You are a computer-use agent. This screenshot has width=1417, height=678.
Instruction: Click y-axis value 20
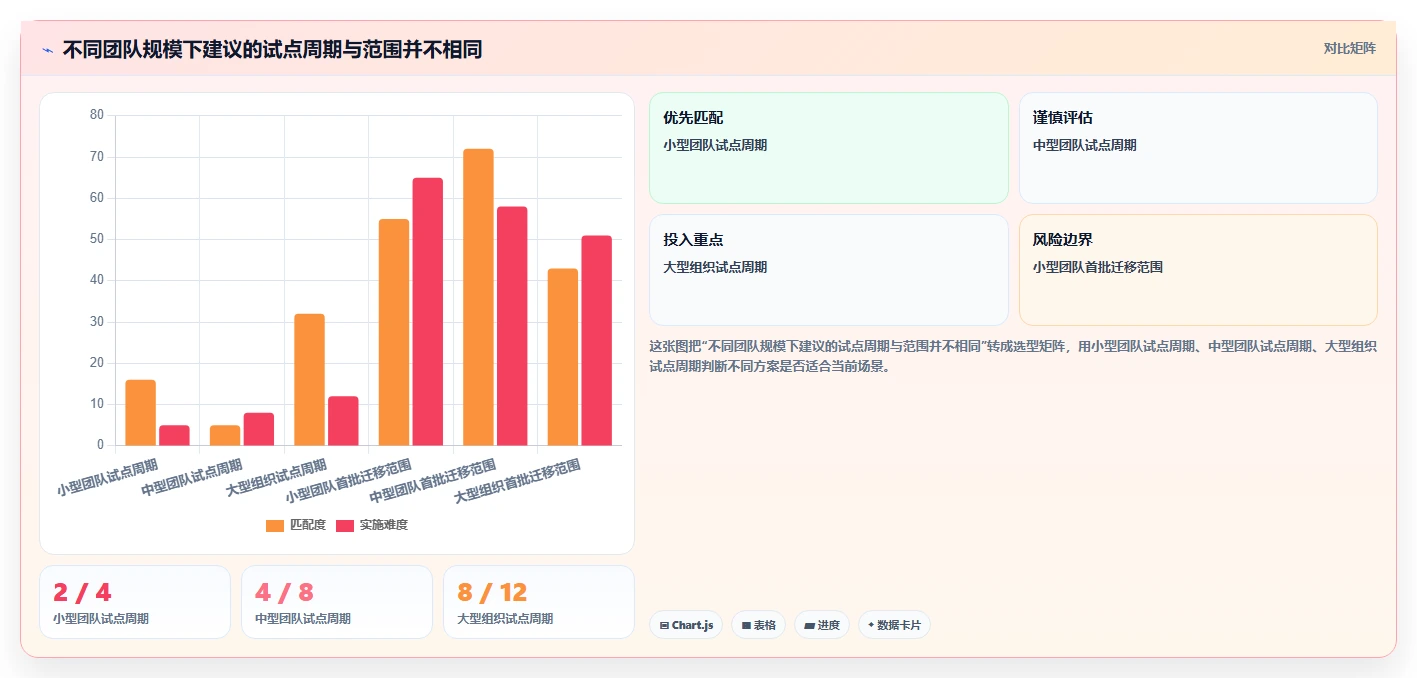click(x=97, y=363)
